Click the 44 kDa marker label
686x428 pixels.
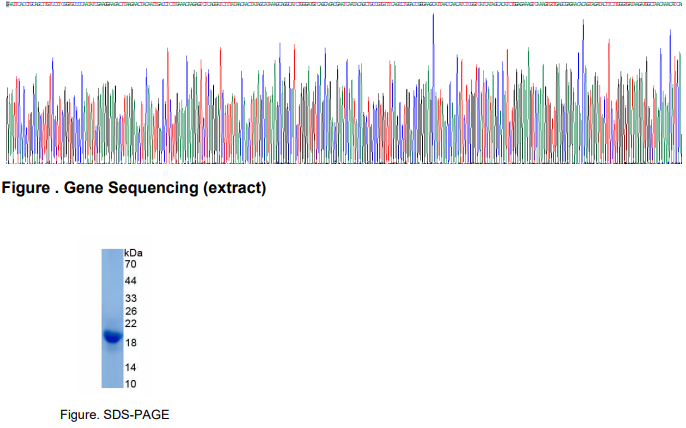click(130, 281)
